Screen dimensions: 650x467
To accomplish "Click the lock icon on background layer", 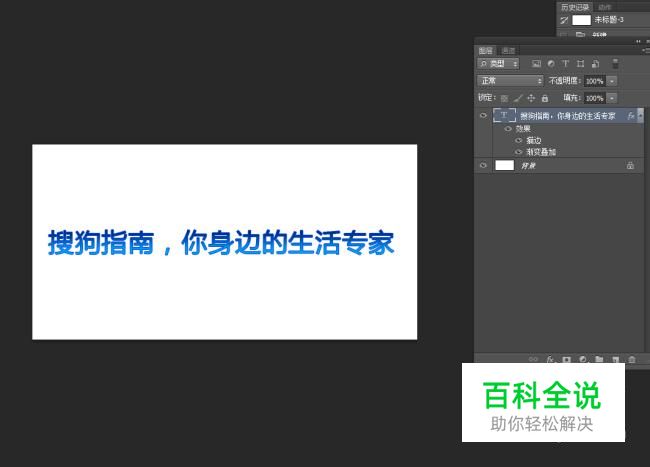I will (630, 166).
